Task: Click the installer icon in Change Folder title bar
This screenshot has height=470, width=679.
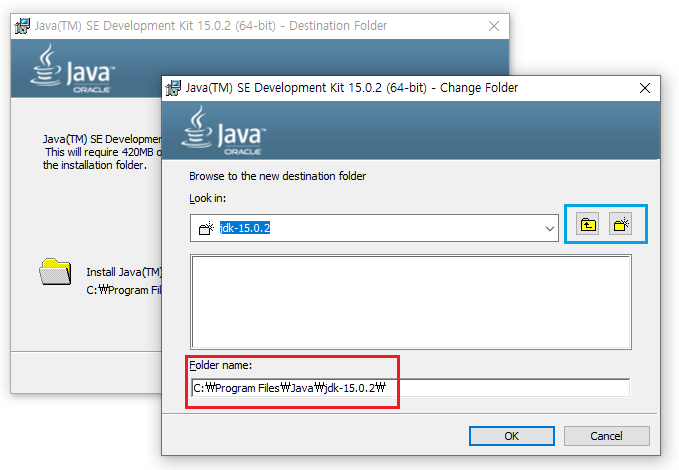Action: tap(173, 88)
